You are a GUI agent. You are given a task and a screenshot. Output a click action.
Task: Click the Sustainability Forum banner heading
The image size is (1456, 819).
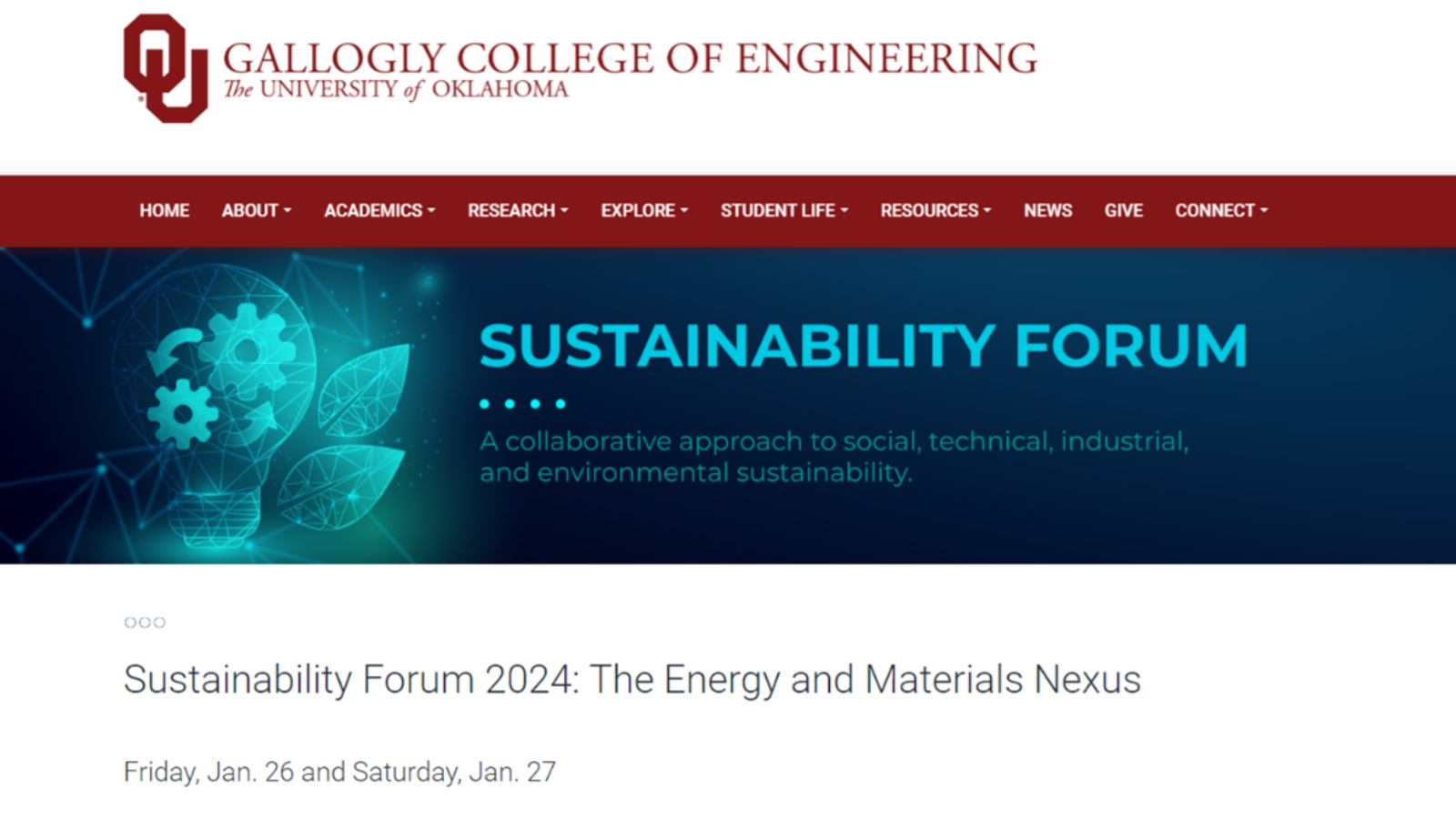(863, 346)
